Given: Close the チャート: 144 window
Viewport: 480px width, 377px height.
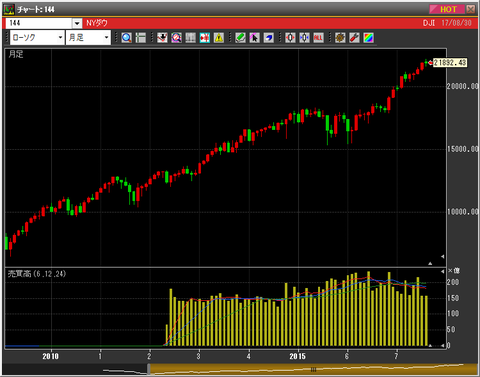Looking at the screenshot, I should (x=471, y=9).
